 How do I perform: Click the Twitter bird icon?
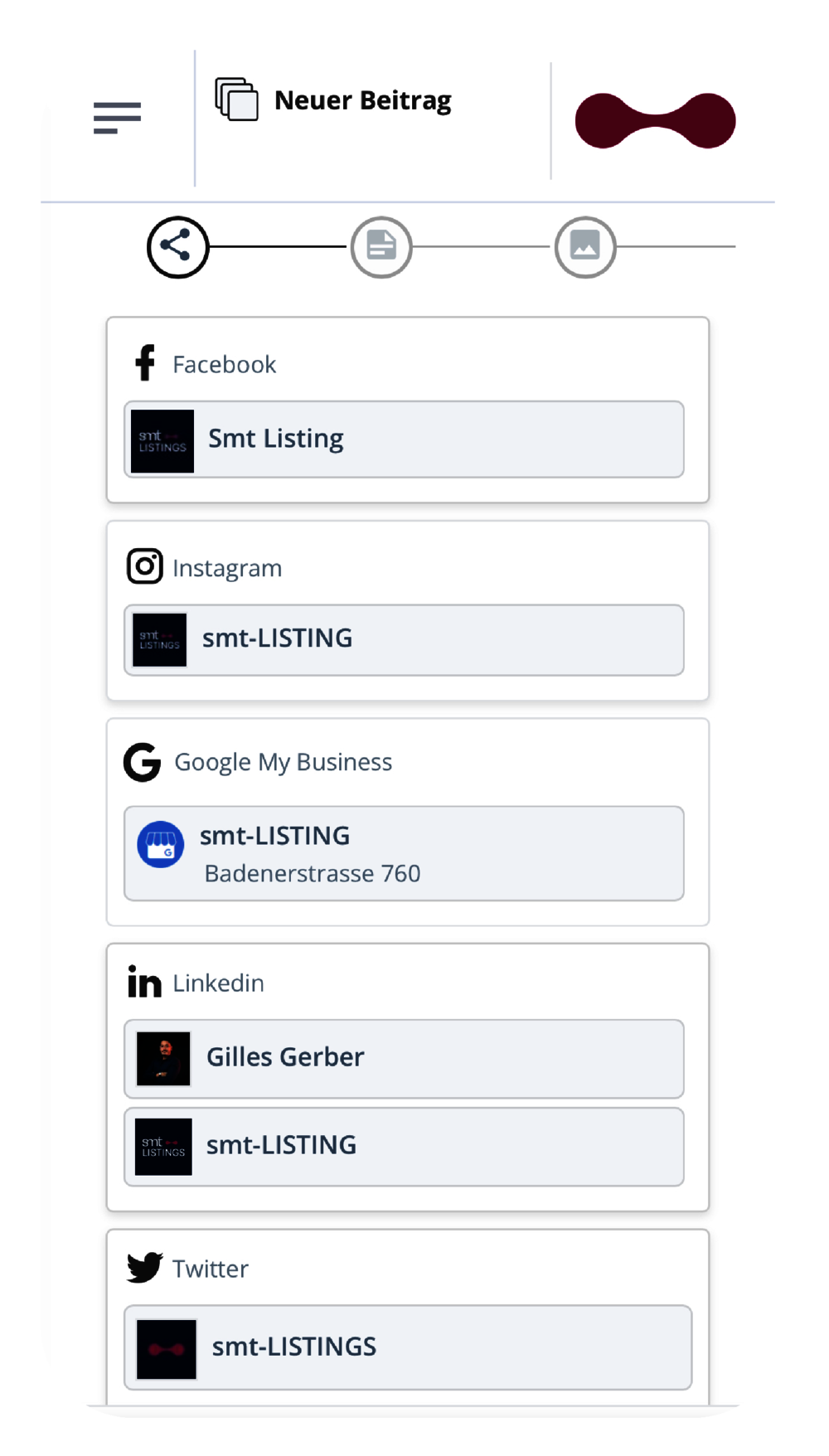[x=144, y=1268]
